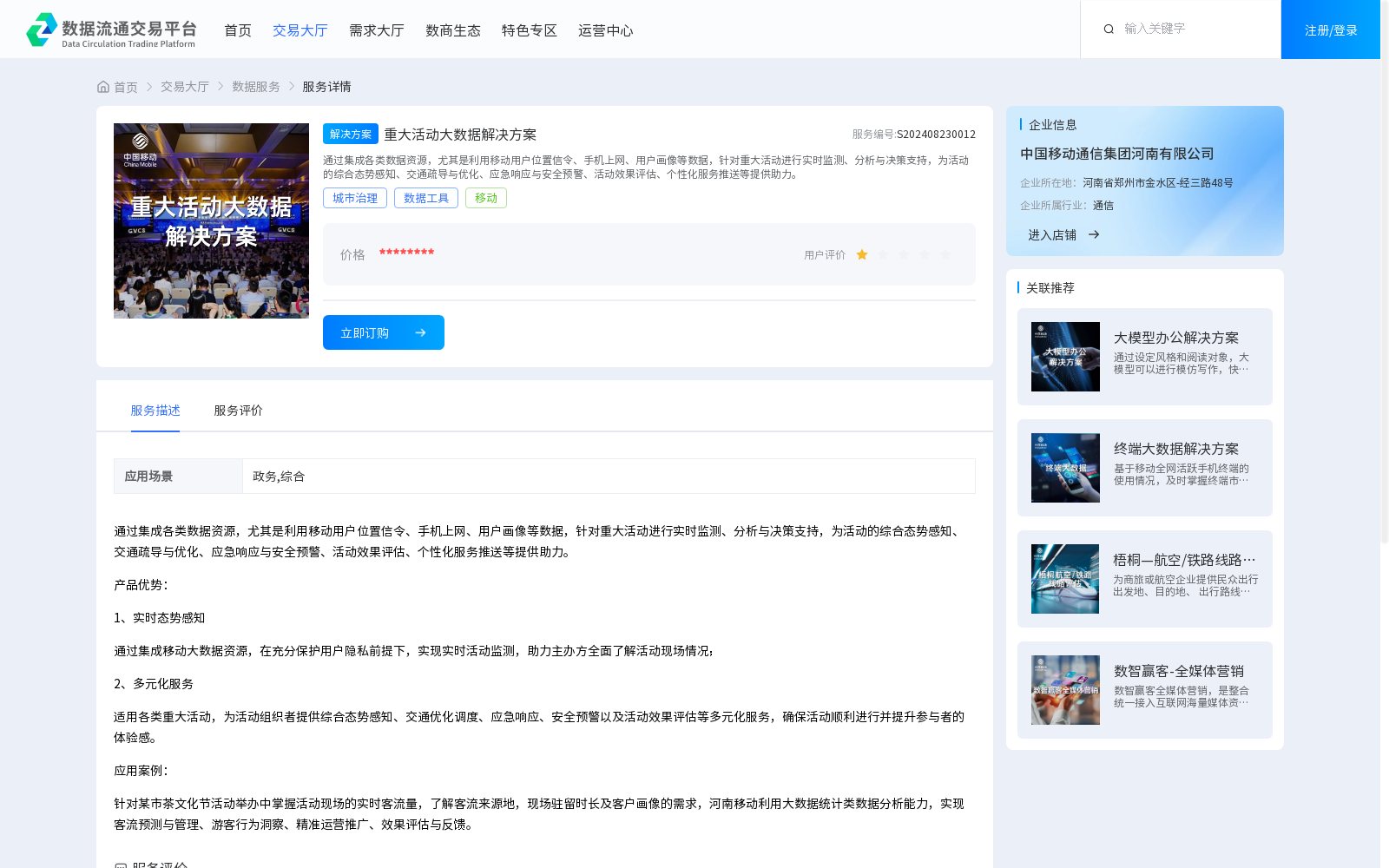Open 终端大数据解决方案 thumbnail
Screen dimensions: 1389x868
[x=1065, y=468]
